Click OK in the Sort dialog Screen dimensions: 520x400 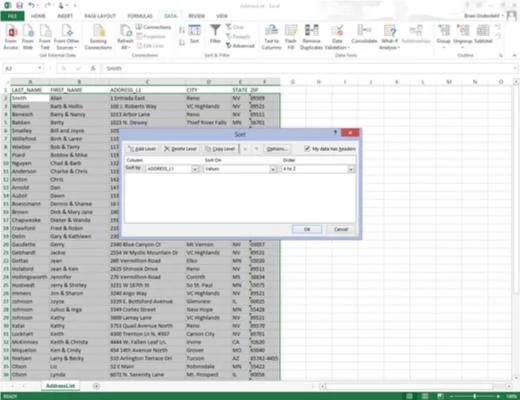tap(307, 229)
